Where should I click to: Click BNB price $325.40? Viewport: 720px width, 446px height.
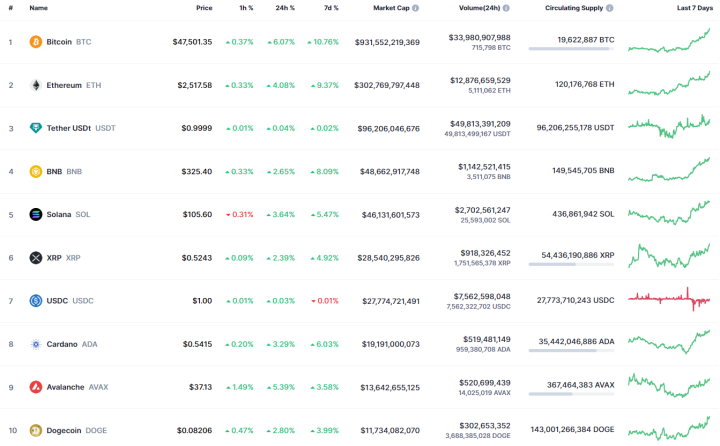pos(197,171)
